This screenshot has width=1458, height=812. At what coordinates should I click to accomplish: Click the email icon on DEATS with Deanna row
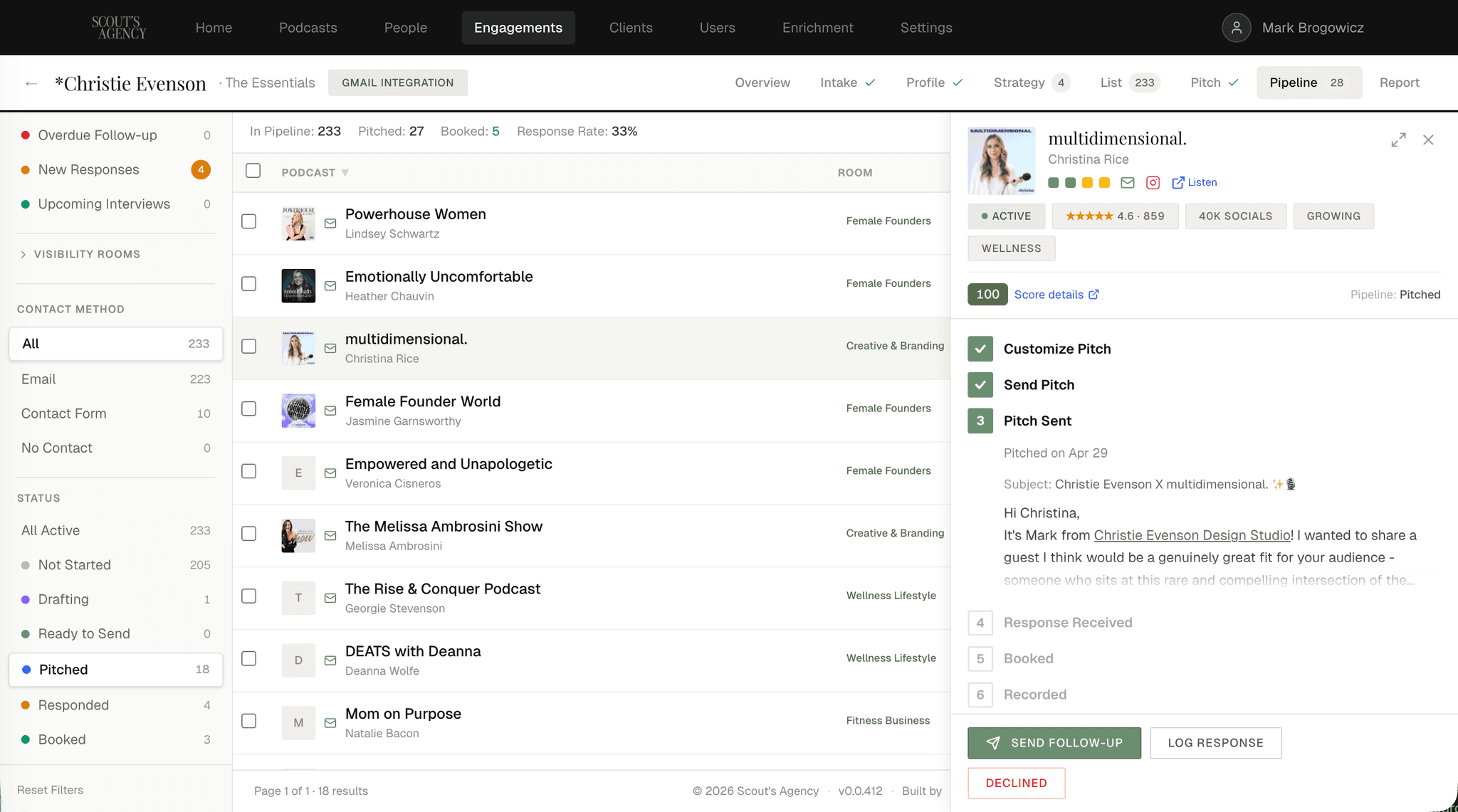tap(330, 660)
